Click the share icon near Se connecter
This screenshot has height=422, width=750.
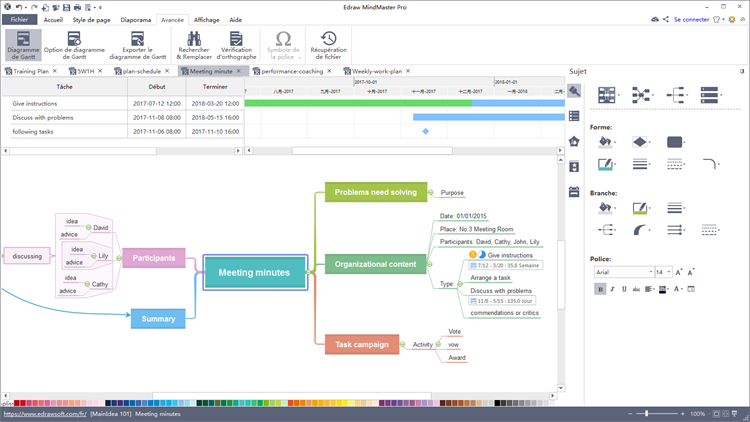click(x=666, y=19)
